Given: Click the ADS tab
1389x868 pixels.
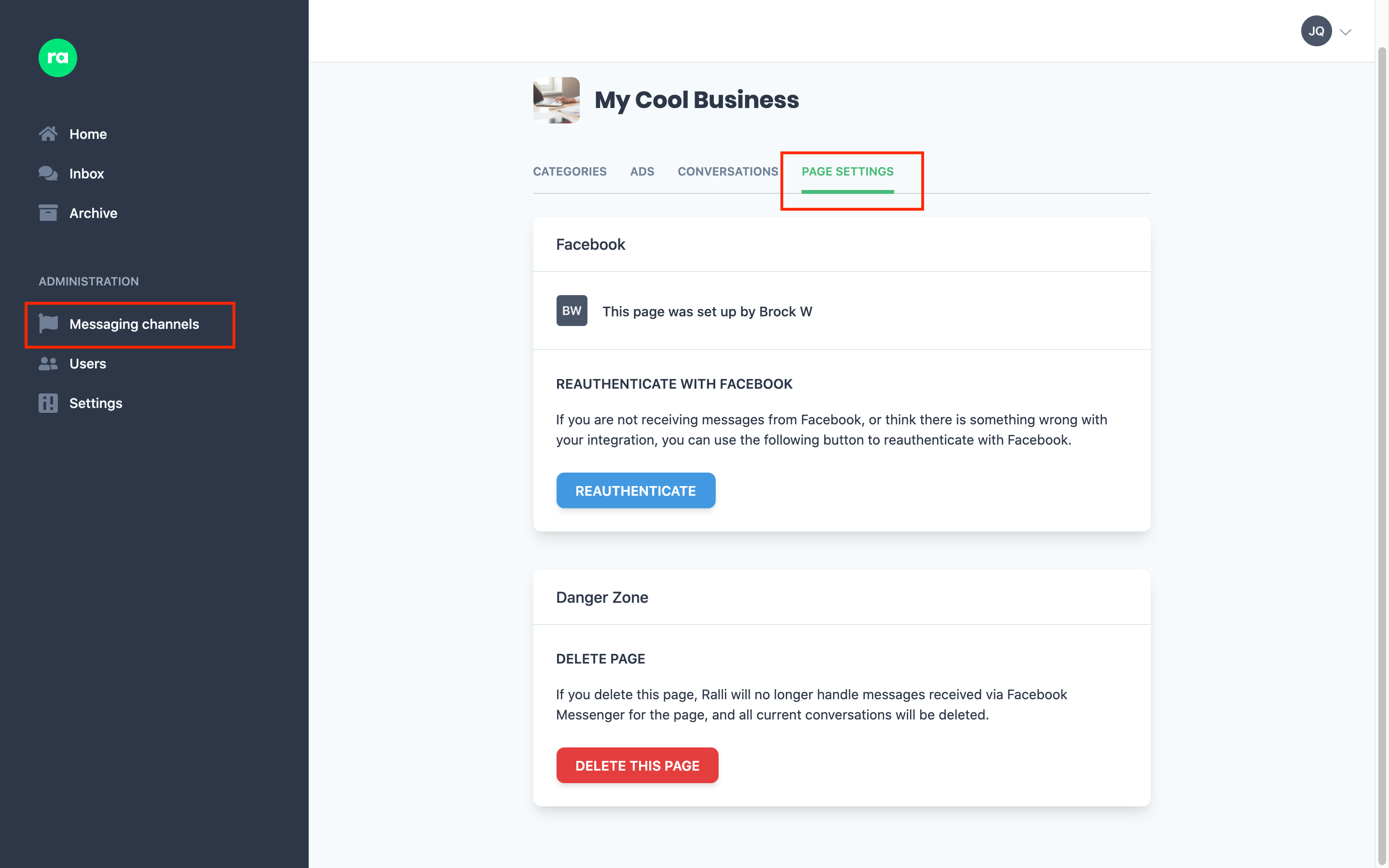Looking at the screenshot, I should [641, 171].
